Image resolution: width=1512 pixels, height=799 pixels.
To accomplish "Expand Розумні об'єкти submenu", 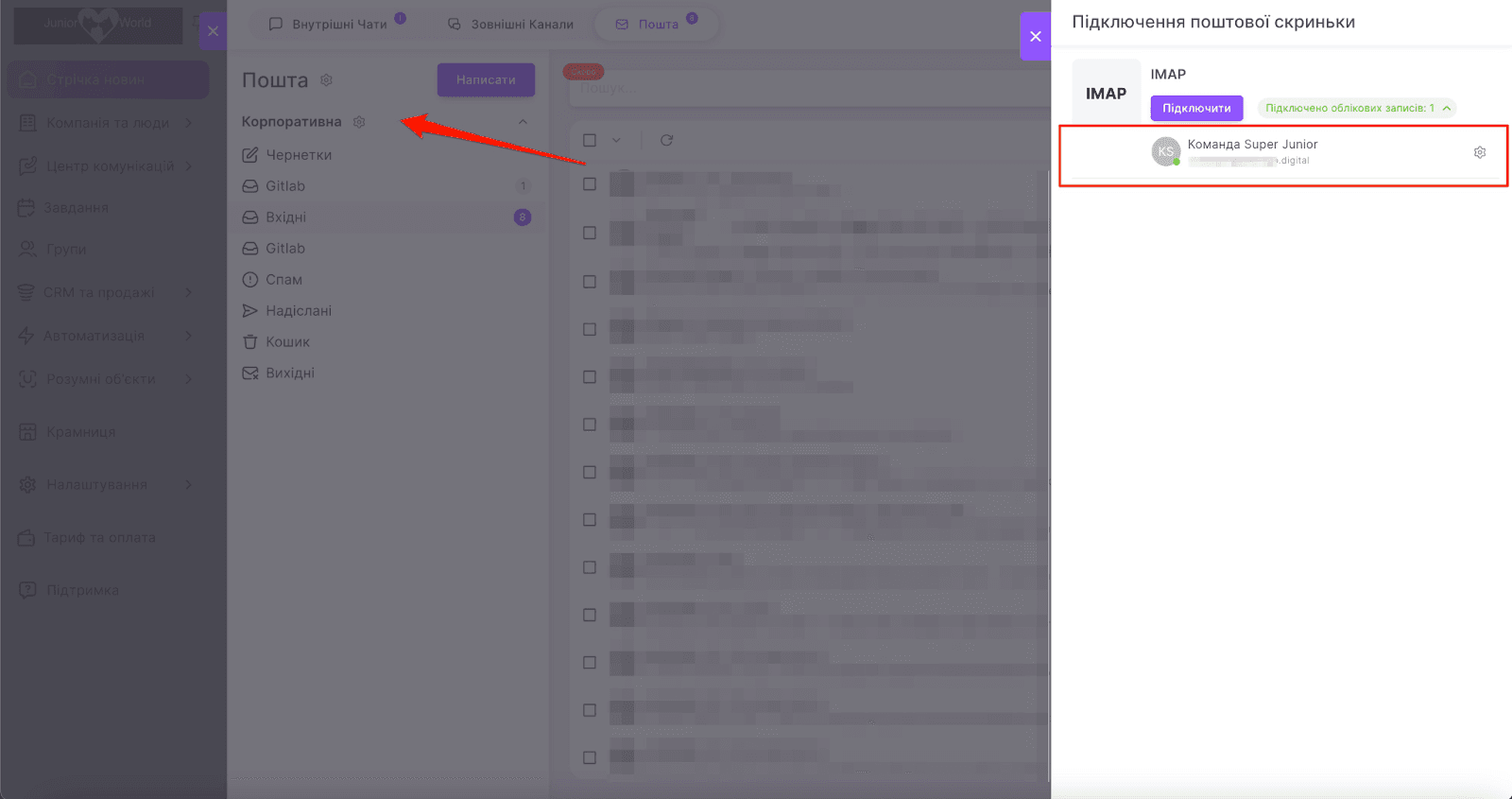I will pyautogui.click(x=188, y=379).
